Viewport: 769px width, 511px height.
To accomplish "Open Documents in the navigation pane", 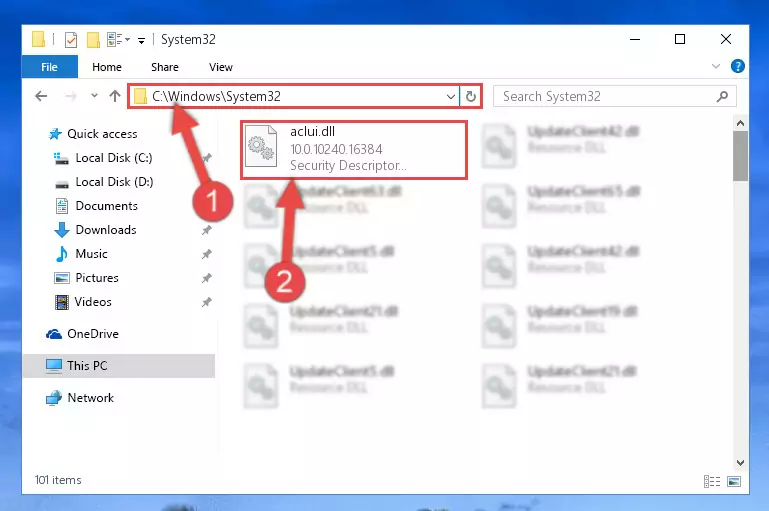I will [x=106, y=206].
